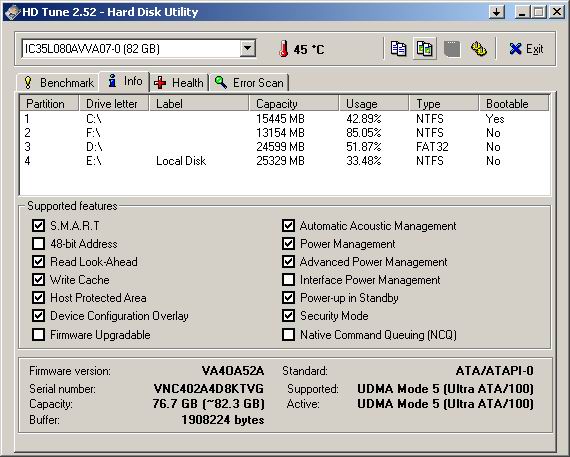
Task: Click the ATA/ATAPI-0 standard value
Action: click(494, 371)
